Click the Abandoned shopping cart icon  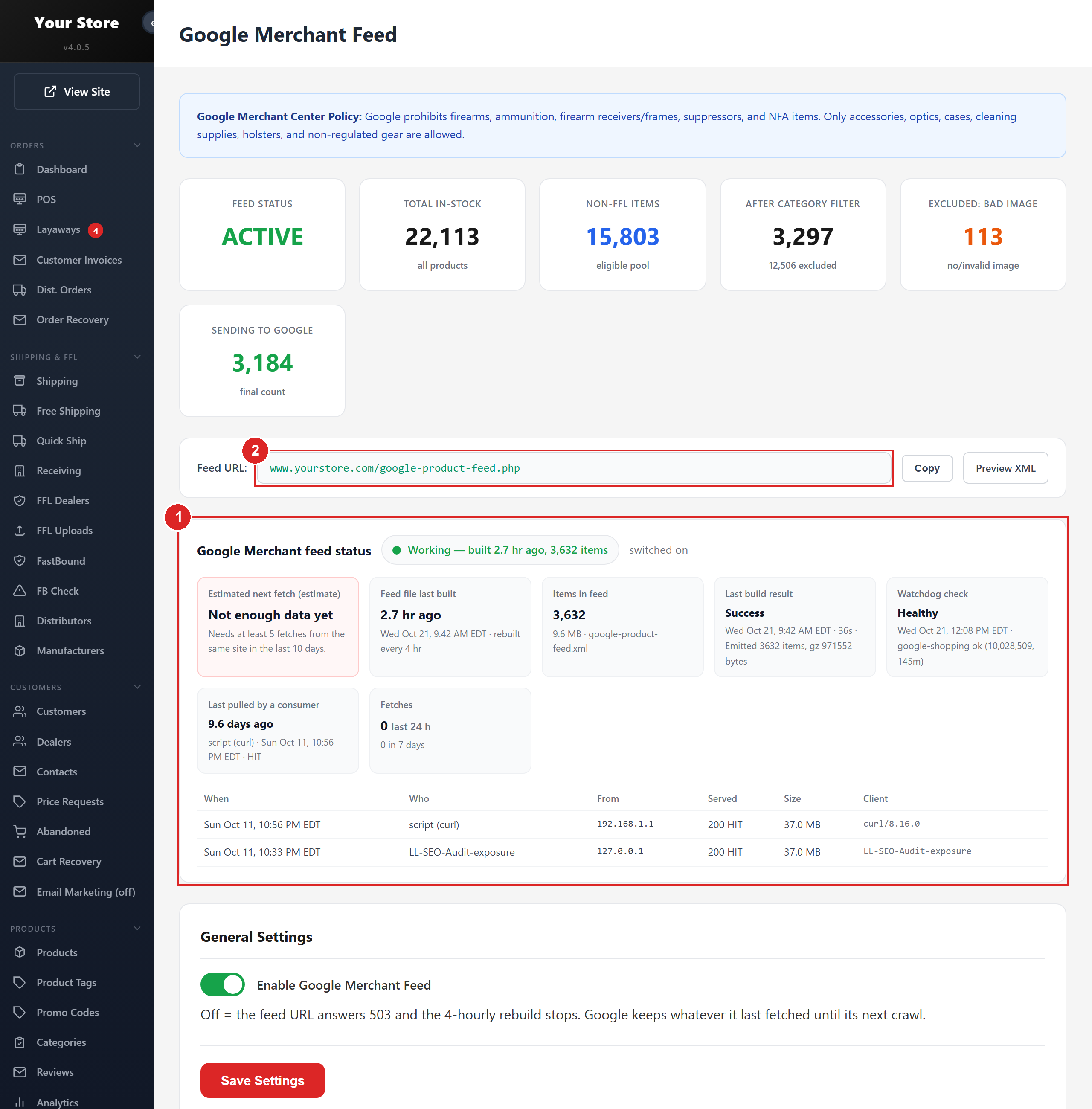20,831
